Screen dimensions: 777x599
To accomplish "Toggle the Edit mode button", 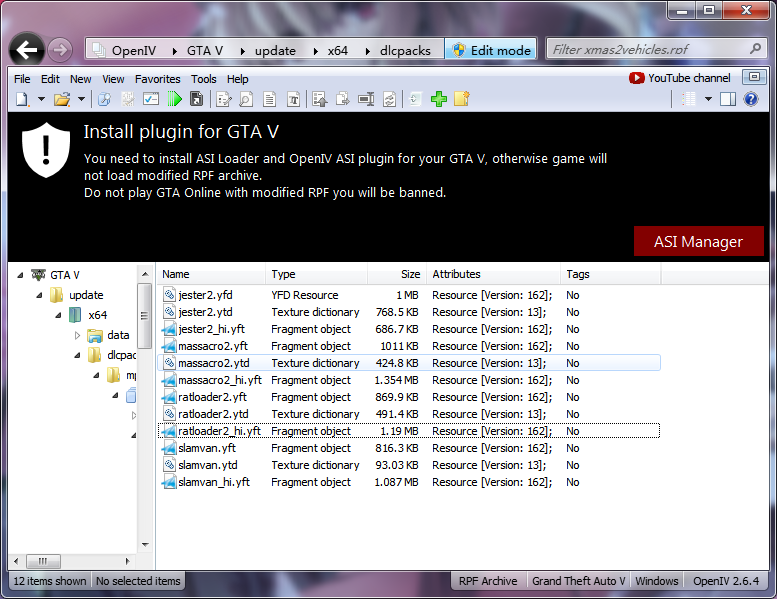I will [491, 50].
